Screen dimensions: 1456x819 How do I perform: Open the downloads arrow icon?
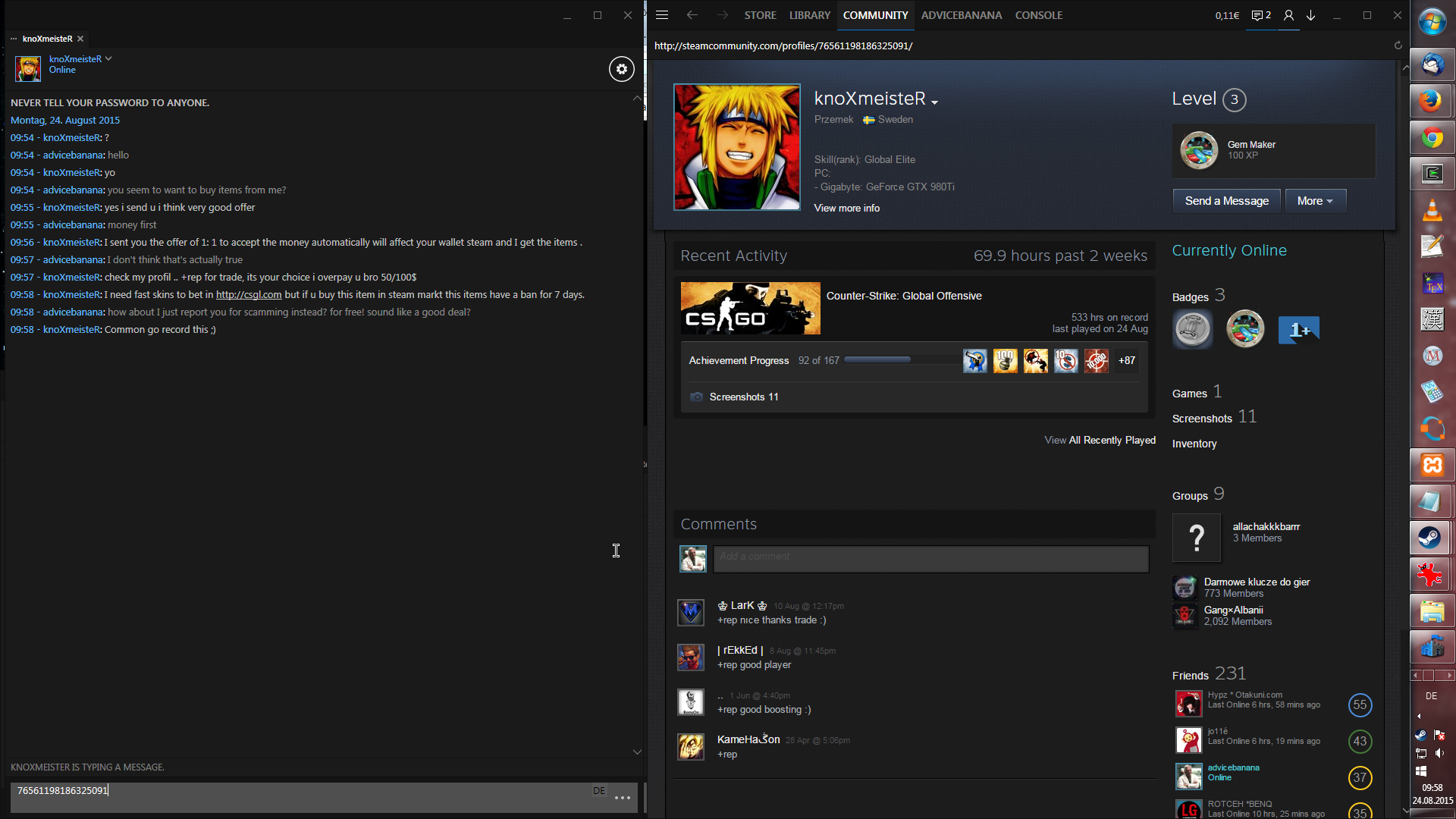coord(1310,15)
